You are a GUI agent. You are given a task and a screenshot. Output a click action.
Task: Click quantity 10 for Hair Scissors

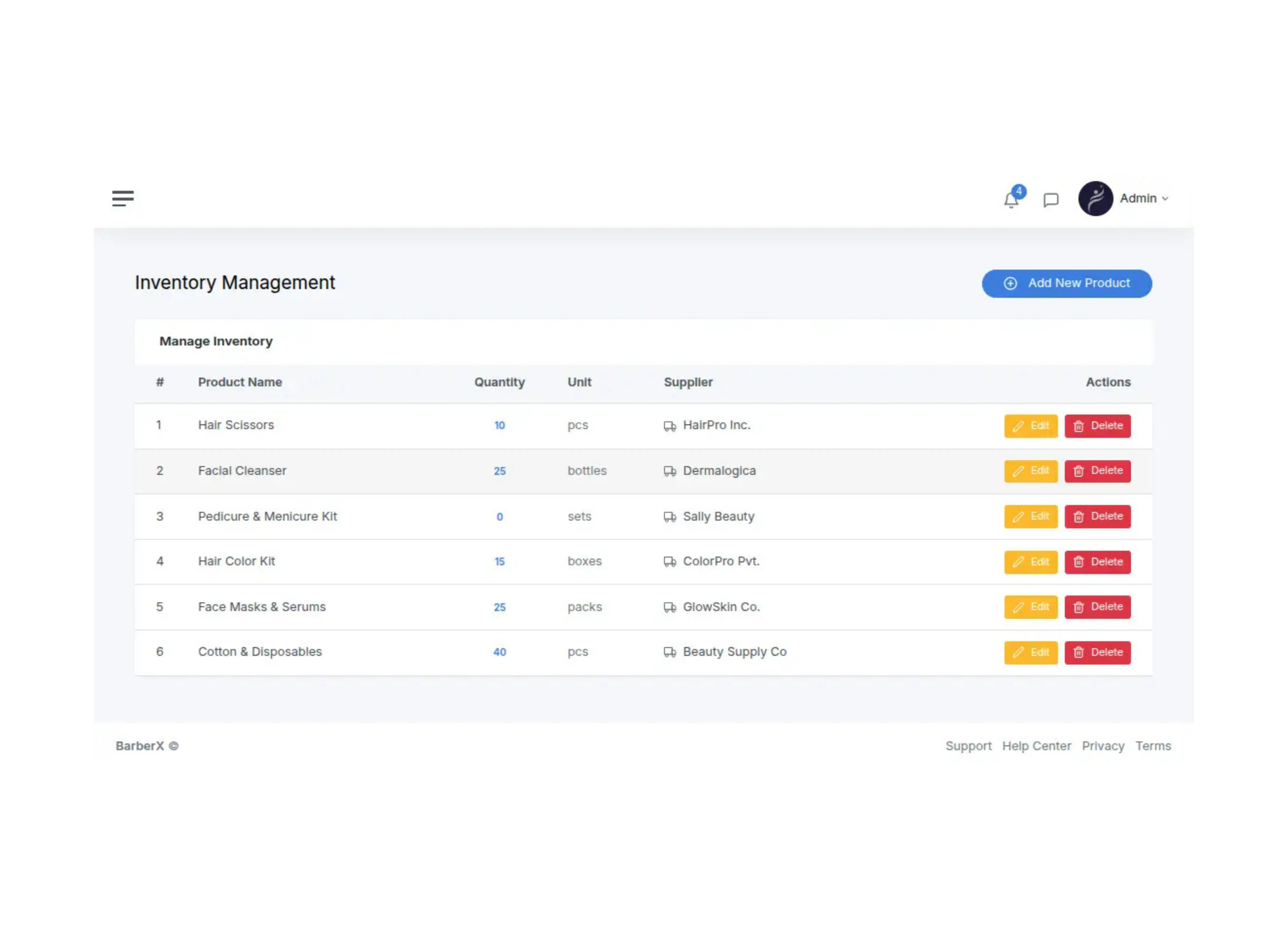coord(499,425)
